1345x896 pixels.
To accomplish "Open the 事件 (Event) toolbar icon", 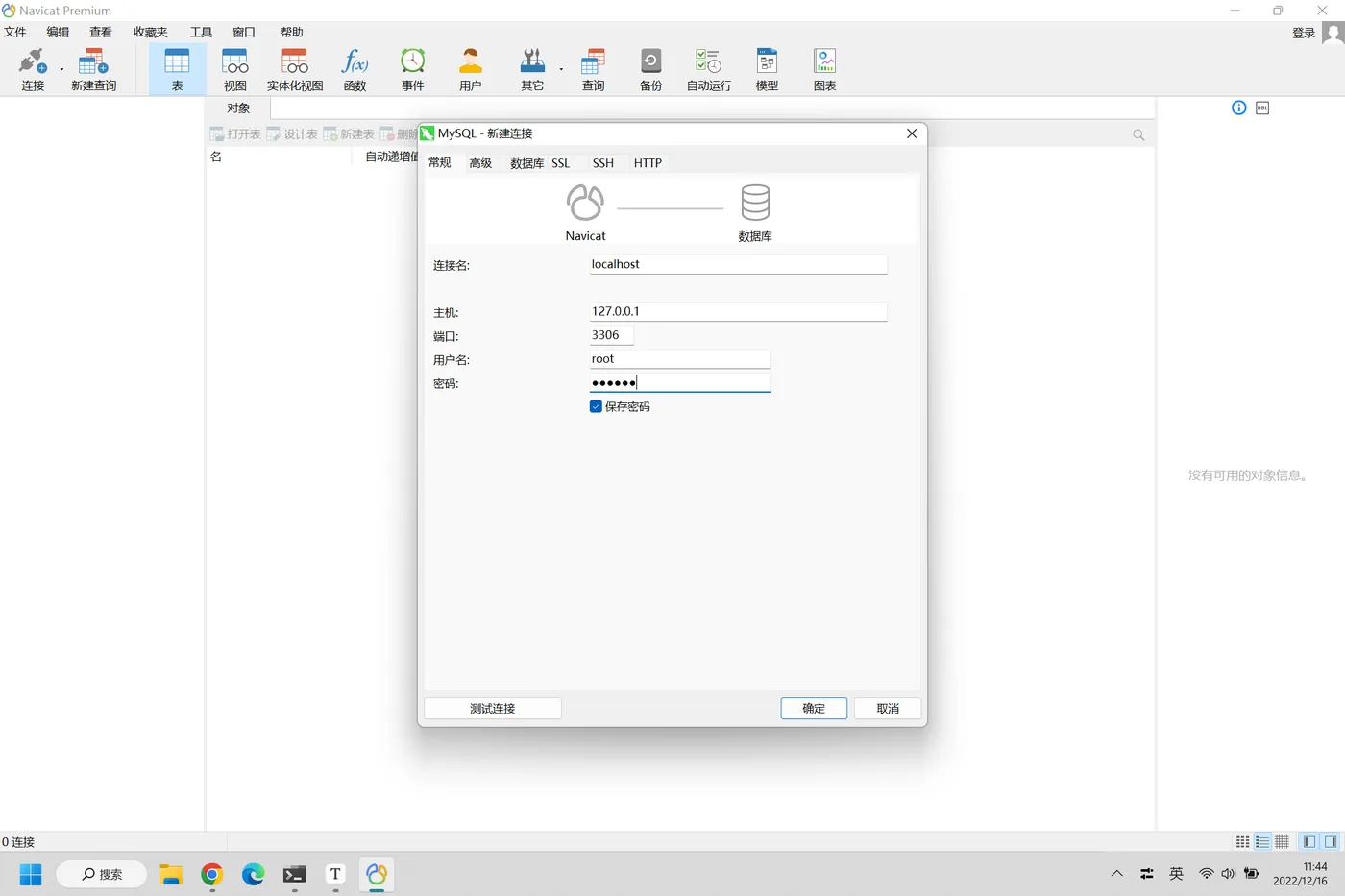I will (413, 69).
